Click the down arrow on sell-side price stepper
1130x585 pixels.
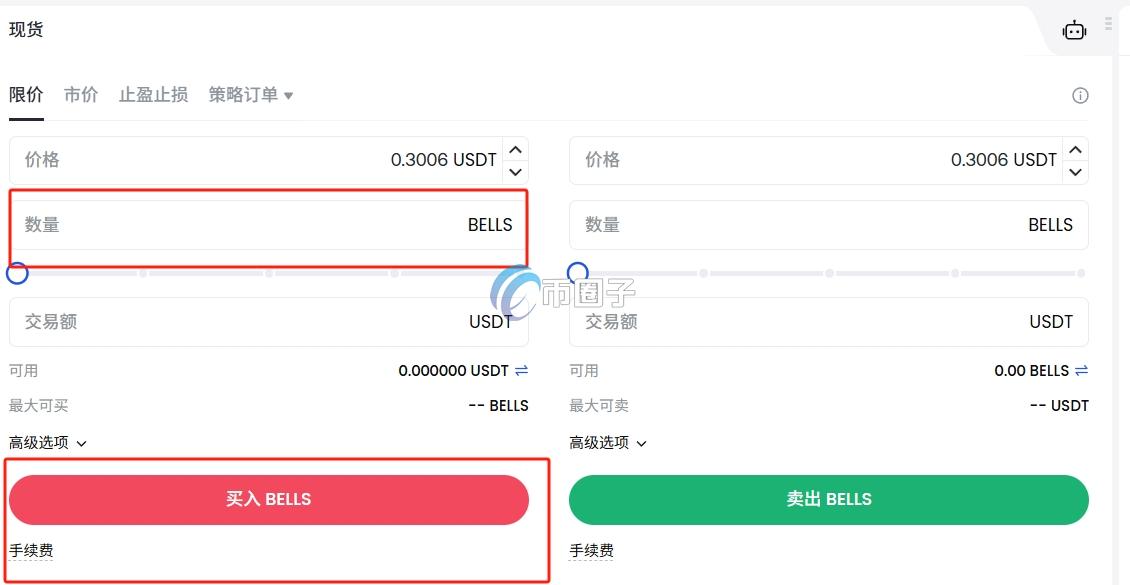click(1075, 172)
